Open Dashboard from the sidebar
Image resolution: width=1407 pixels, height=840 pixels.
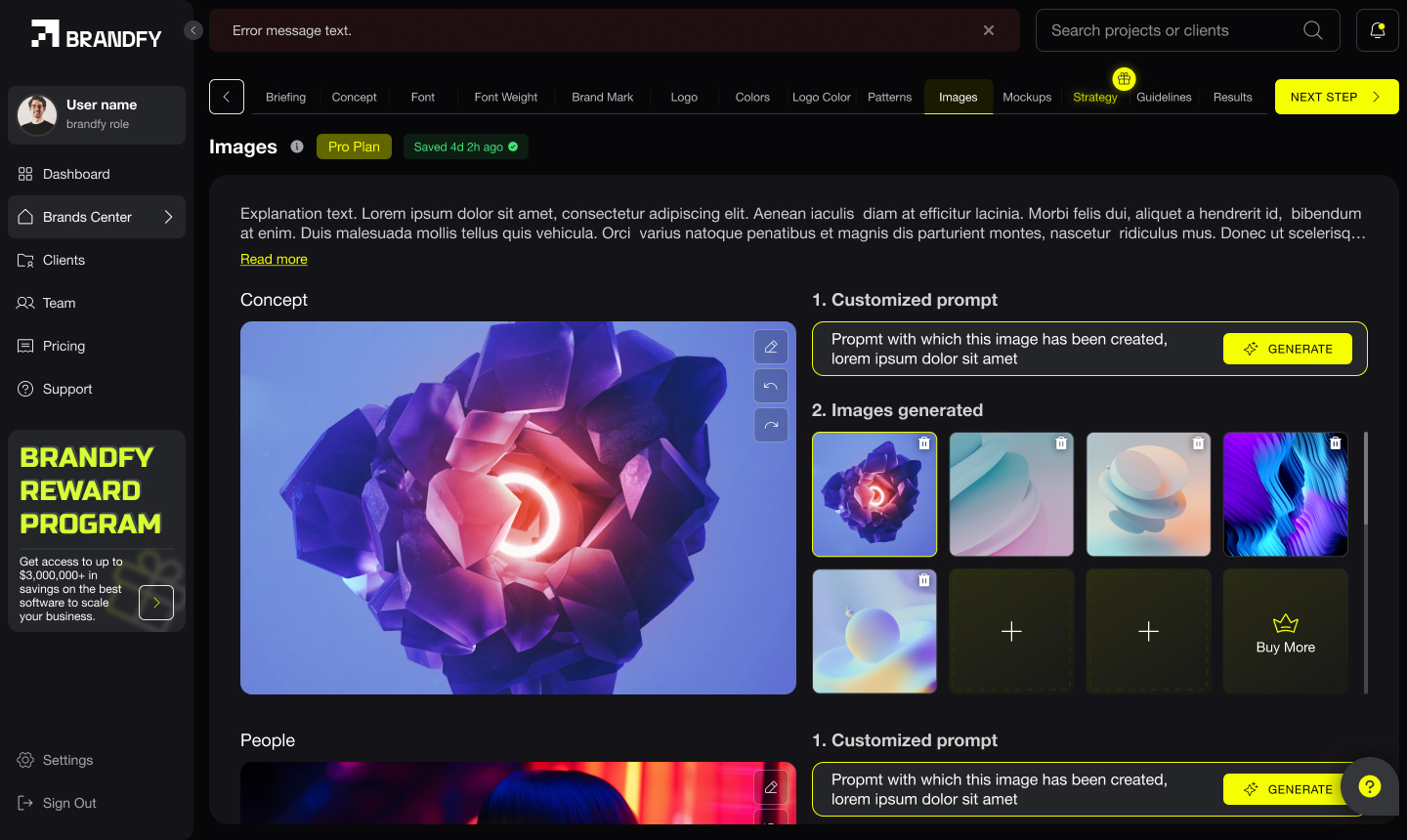(97, 174)
